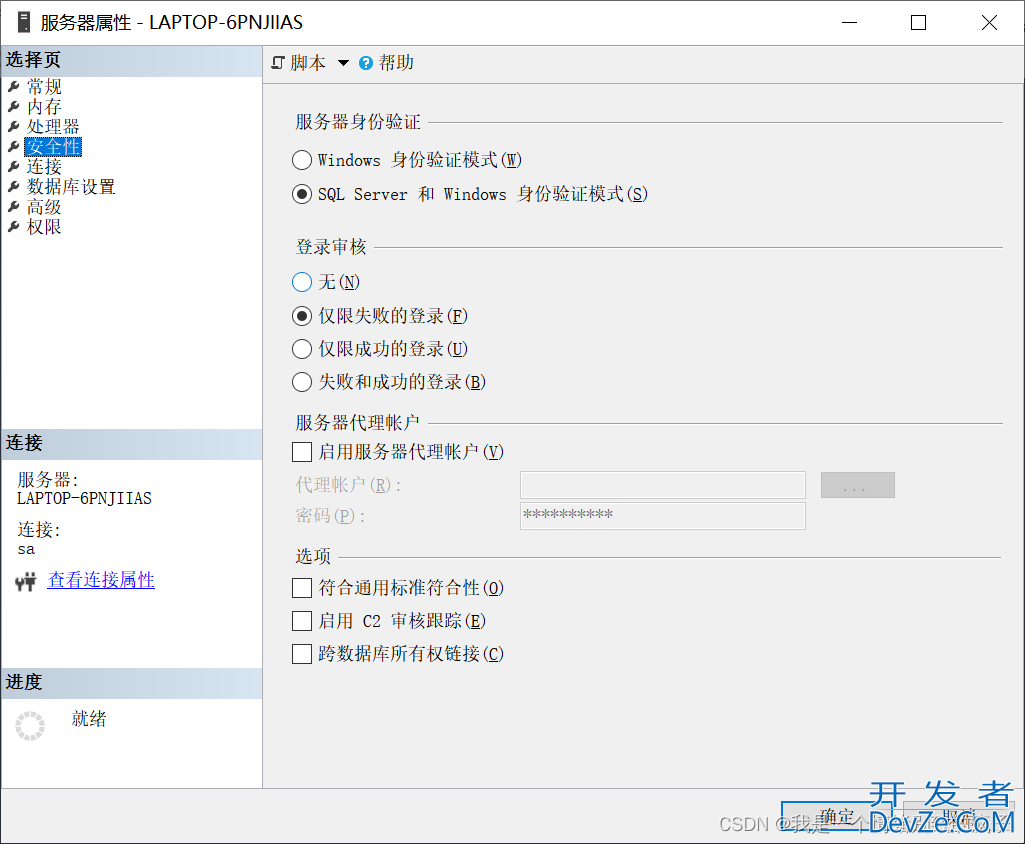Click the progress spinner icon
Viewport: 1025px width, 844px height.
point(30,726)
